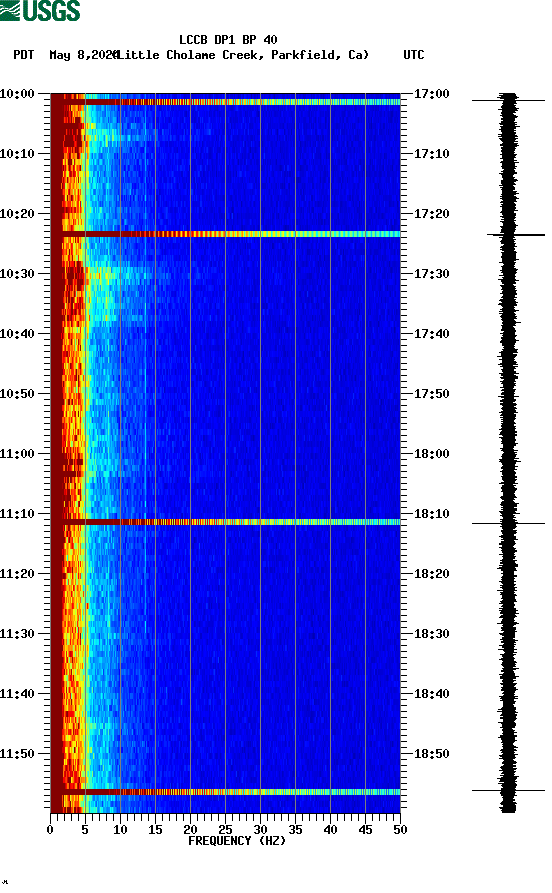This screenshot has width=552, height=893.
Task: Click the '45' frequency axis tick label
Action: point(365,830)
